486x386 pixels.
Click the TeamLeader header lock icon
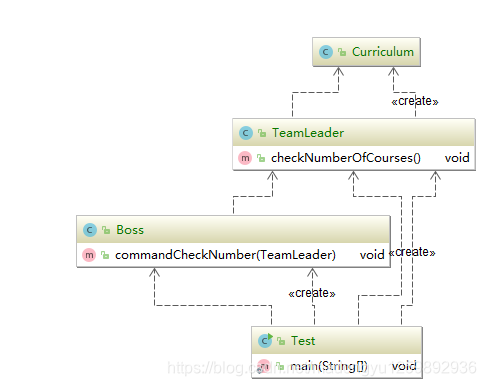tap(262, 133)
